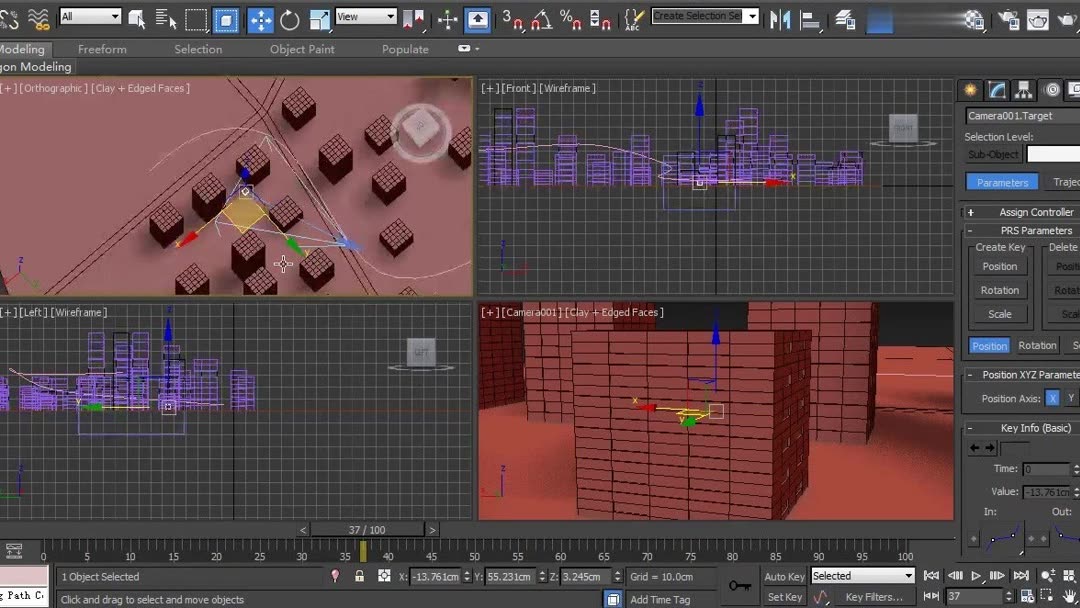Click the Mirror tool icon
1080x608 pixels.
(x=780, y=17)
